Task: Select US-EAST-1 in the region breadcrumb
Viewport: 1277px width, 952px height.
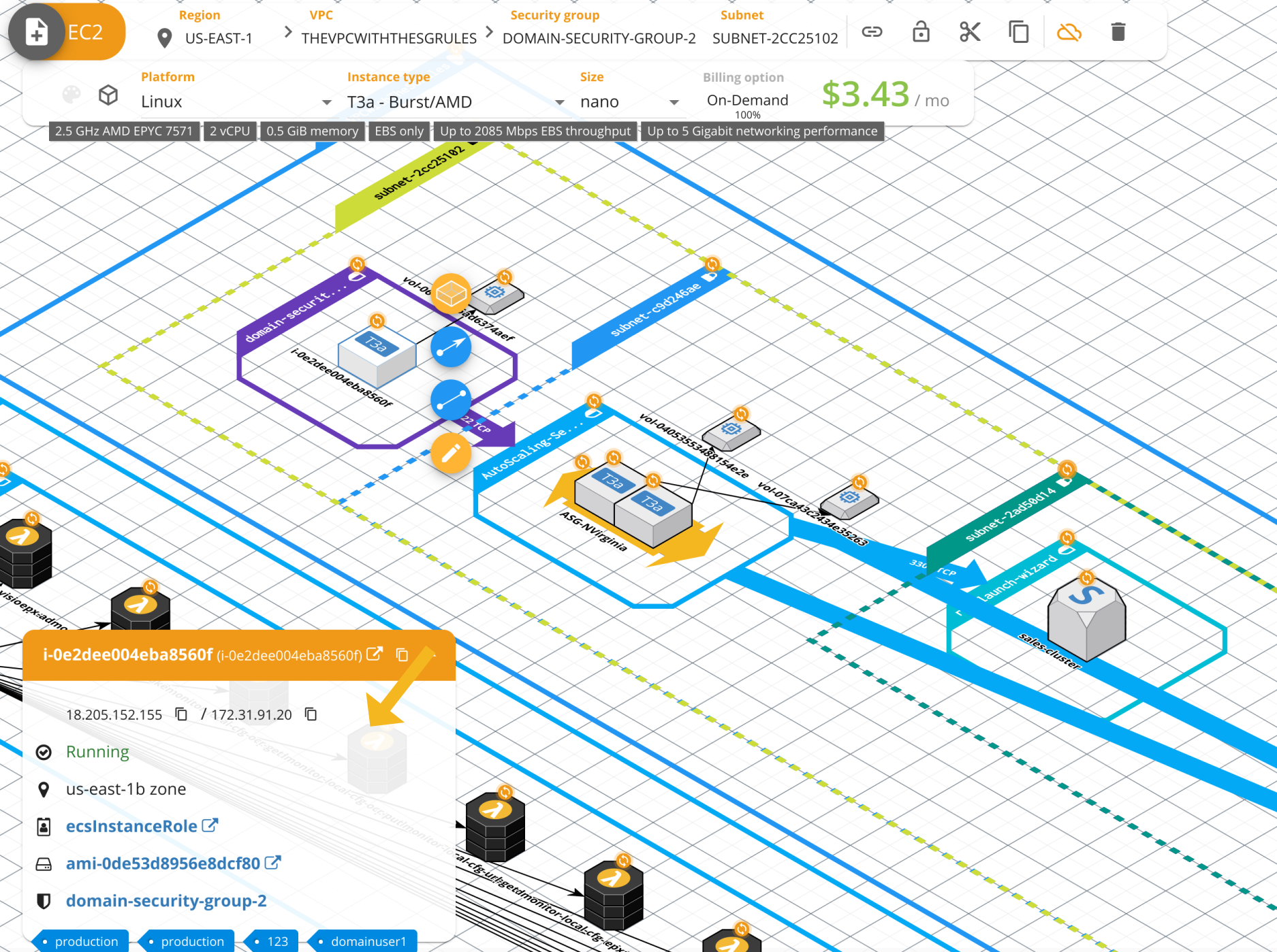Action: (x=219, y=38)
